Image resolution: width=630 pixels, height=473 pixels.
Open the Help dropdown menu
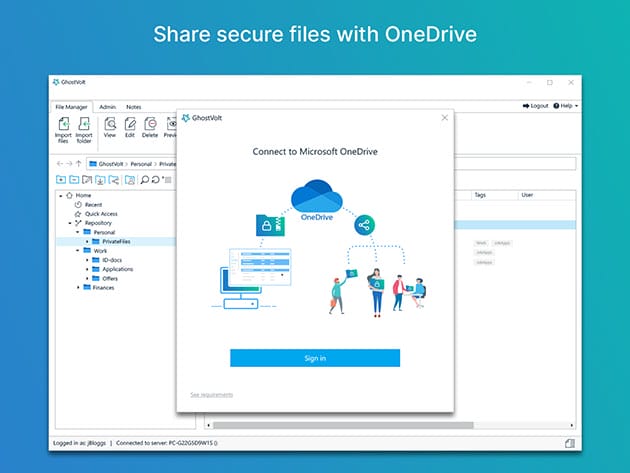coord(568,105)
